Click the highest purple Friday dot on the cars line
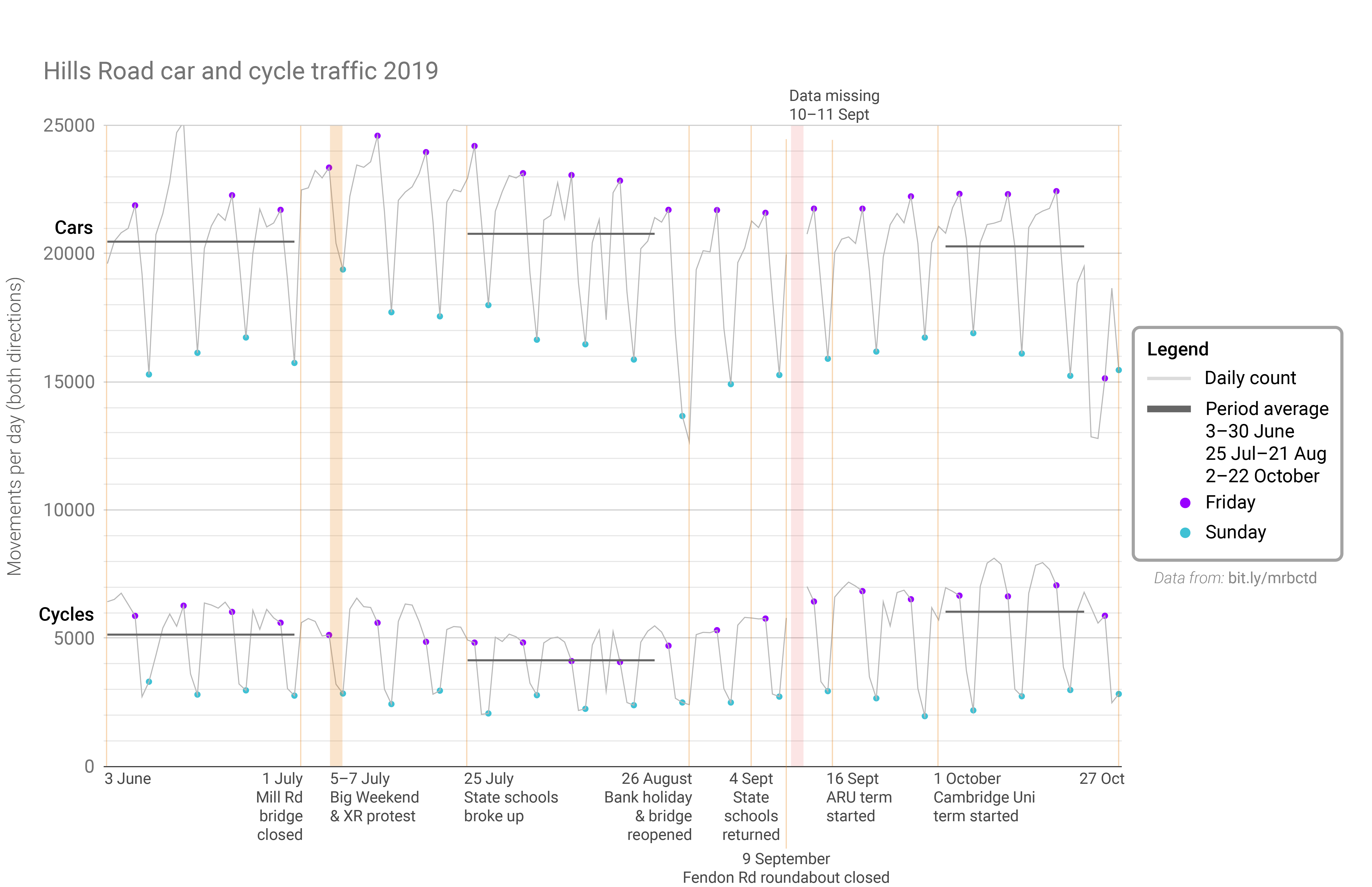Image resolution: width=1372 pixels, height=887 pixels. pos(377,136)
